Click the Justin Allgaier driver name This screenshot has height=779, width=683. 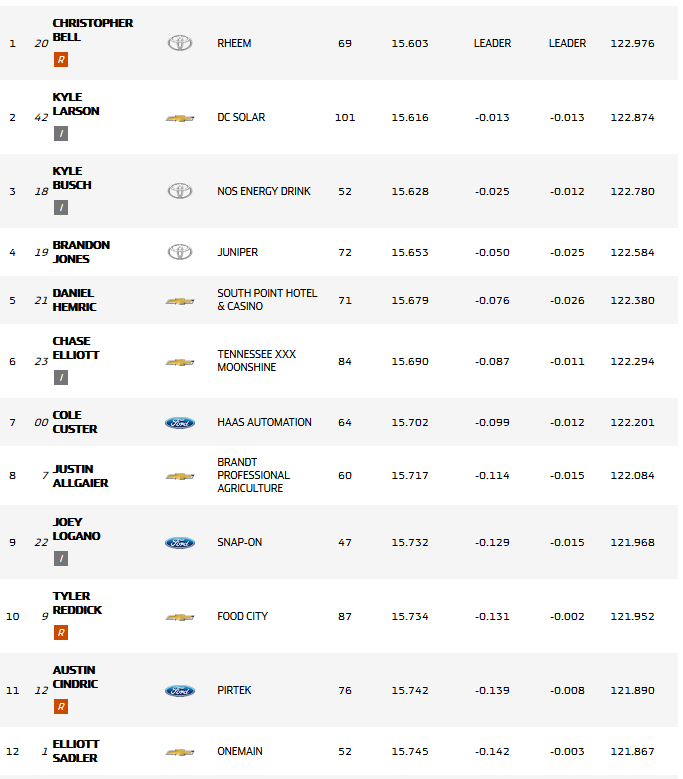[80, 476]
